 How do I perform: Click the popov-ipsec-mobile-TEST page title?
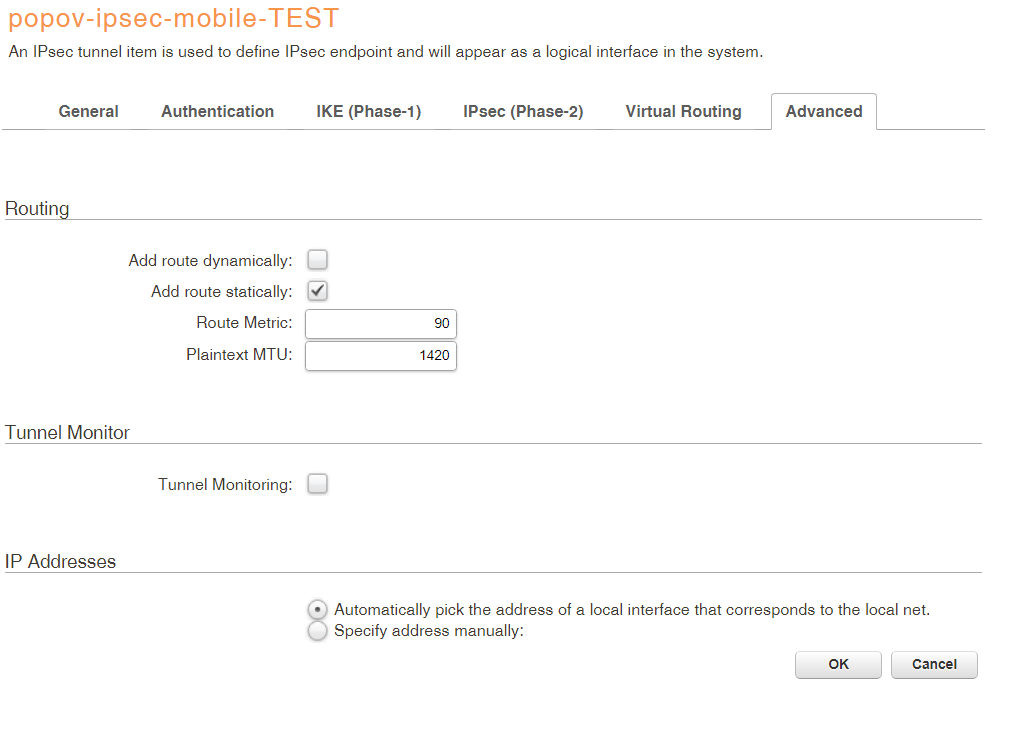click(x=173, y=18)
